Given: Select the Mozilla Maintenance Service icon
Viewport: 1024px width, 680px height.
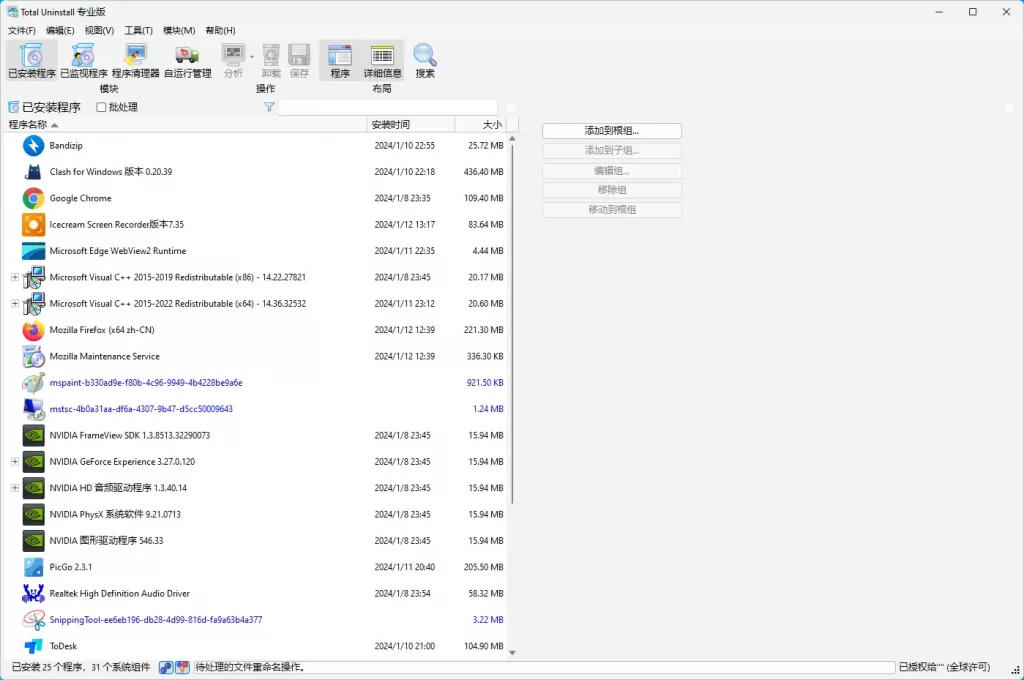Looking at the screenshot, I should point(33,357).
